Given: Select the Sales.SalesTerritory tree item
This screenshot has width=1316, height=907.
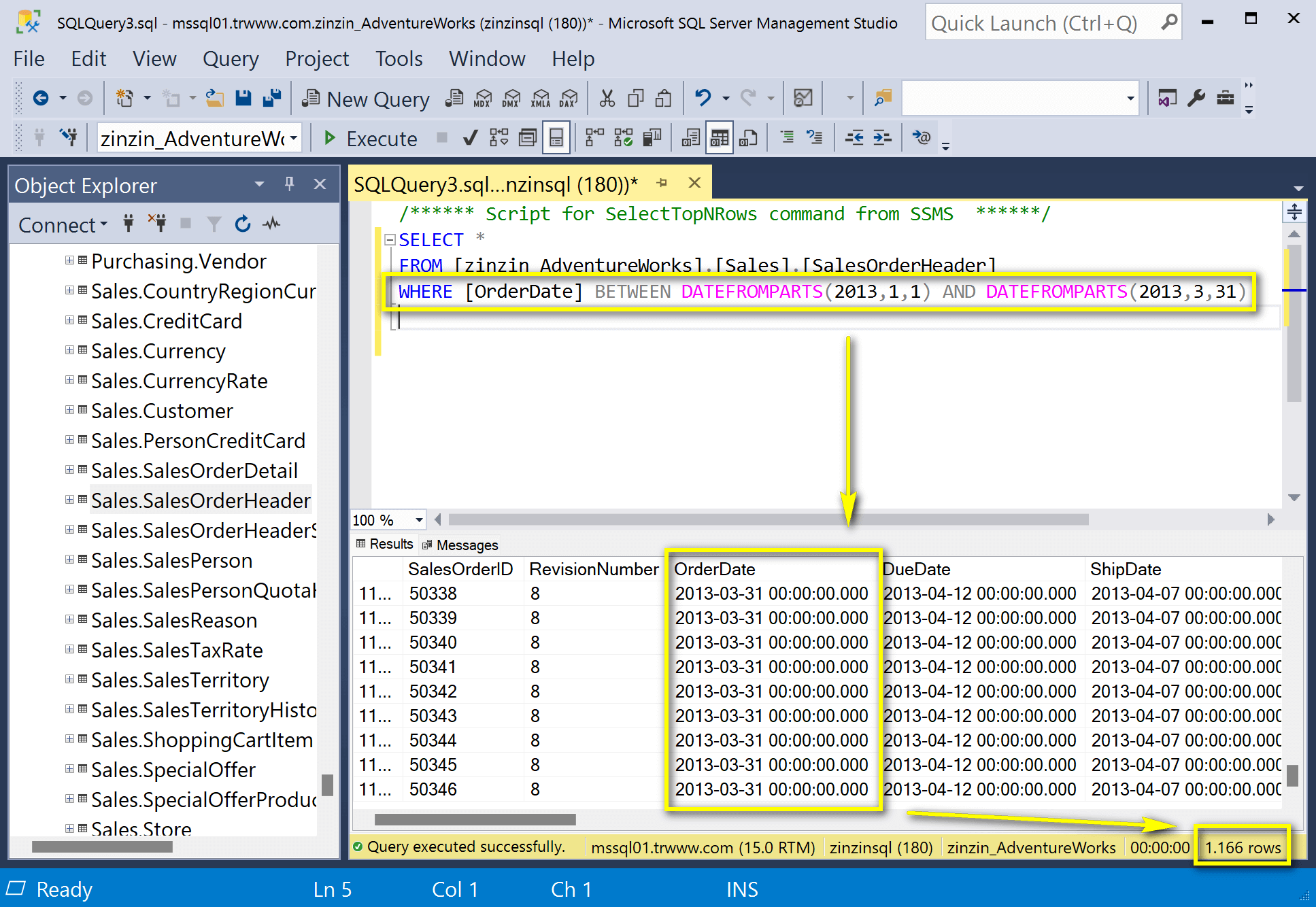Looking at the screenshot, I should click(x=180, y=680).
